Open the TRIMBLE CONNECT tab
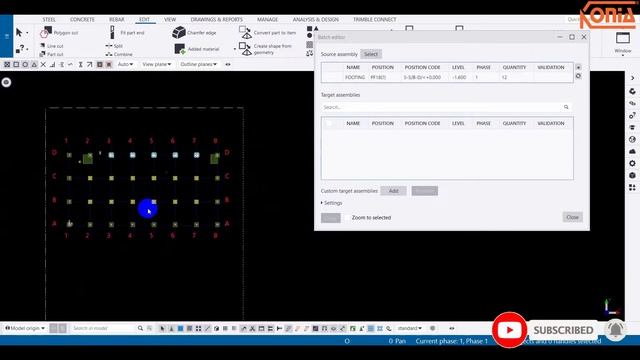Viewport: 640px width, 360px height. [x=374, y=20]
